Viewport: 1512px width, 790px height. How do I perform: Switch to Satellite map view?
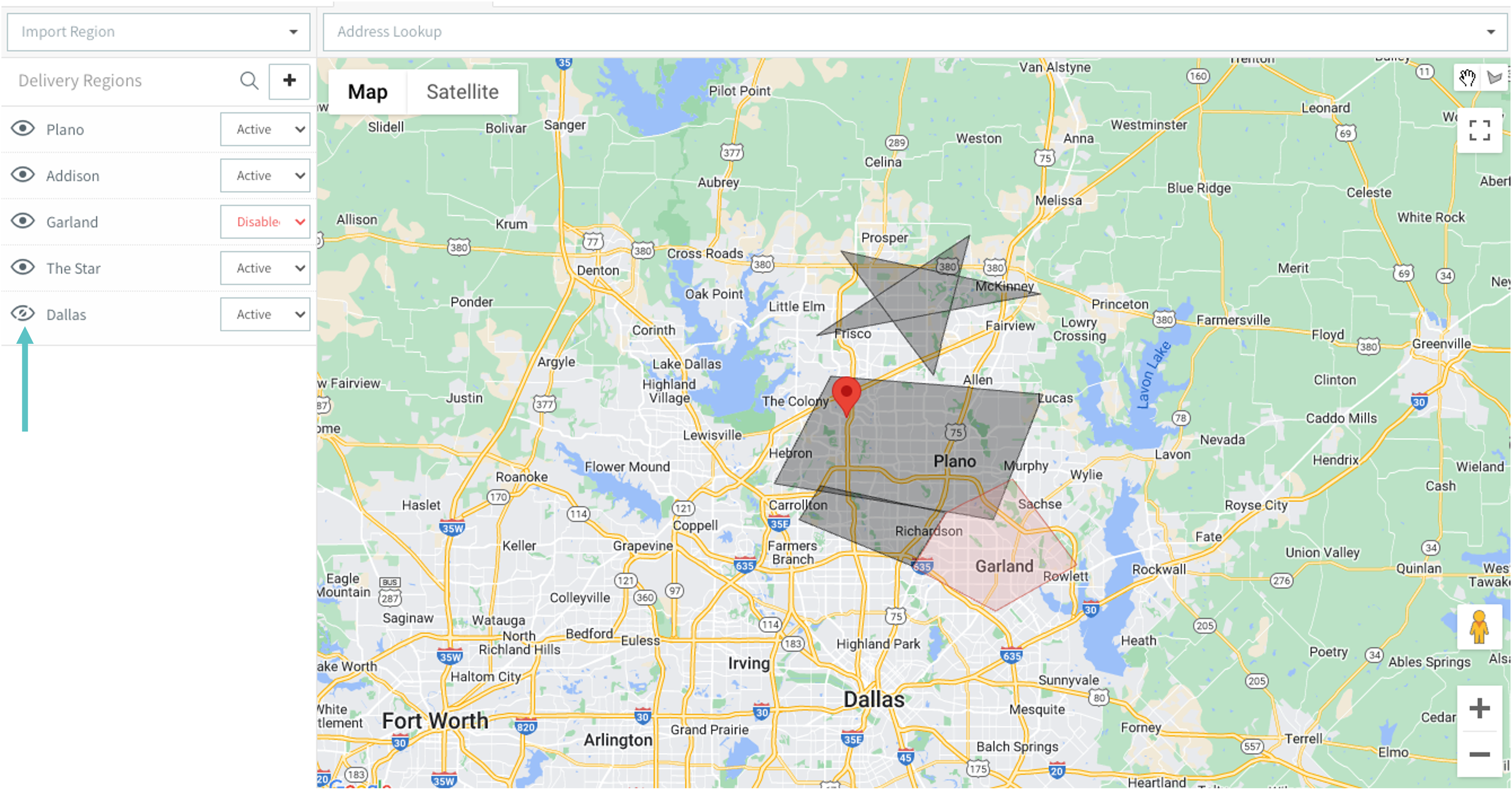462,92
